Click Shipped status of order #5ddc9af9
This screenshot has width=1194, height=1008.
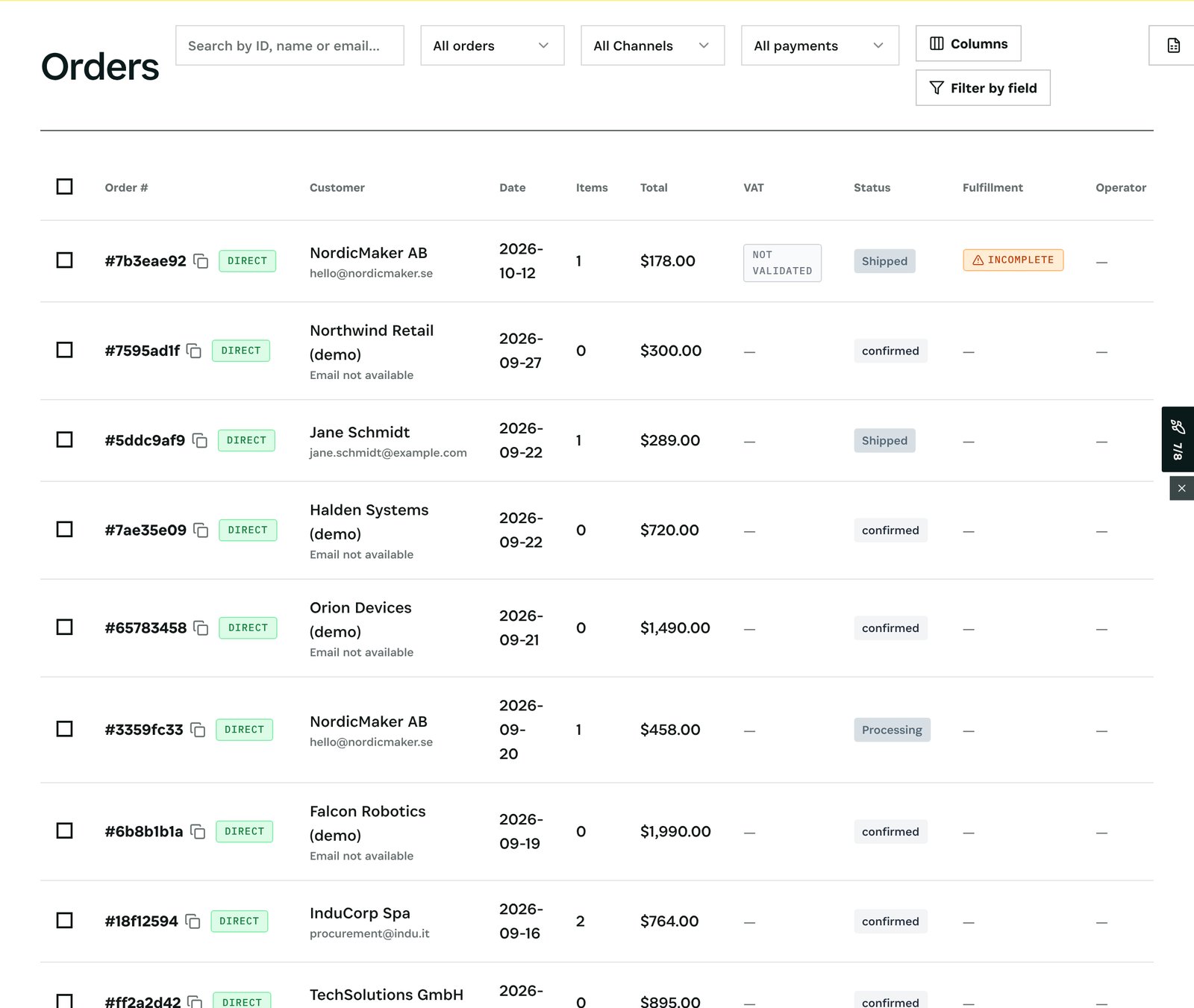pyautogui.click(x=884, y=441)
